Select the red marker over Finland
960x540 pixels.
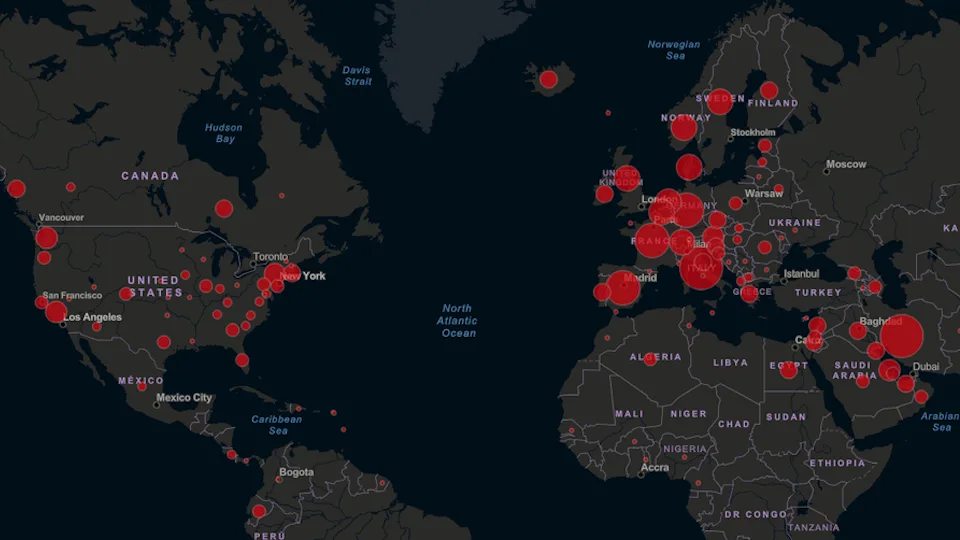pyautogui.click(x=769, y=90)
